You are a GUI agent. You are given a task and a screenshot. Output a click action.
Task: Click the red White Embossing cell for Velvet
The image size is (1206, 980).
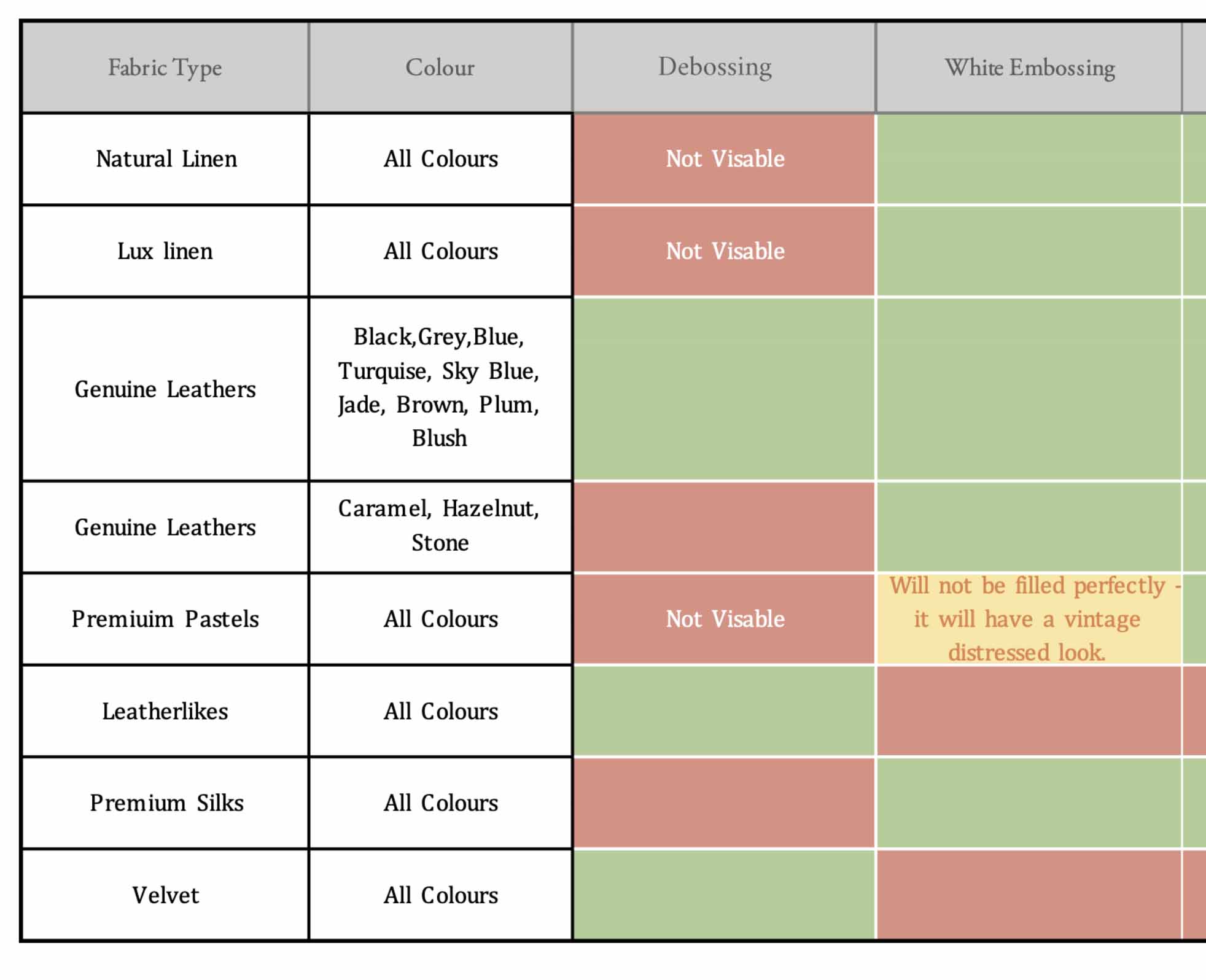pyautogui.click(x=1029, y=895)
